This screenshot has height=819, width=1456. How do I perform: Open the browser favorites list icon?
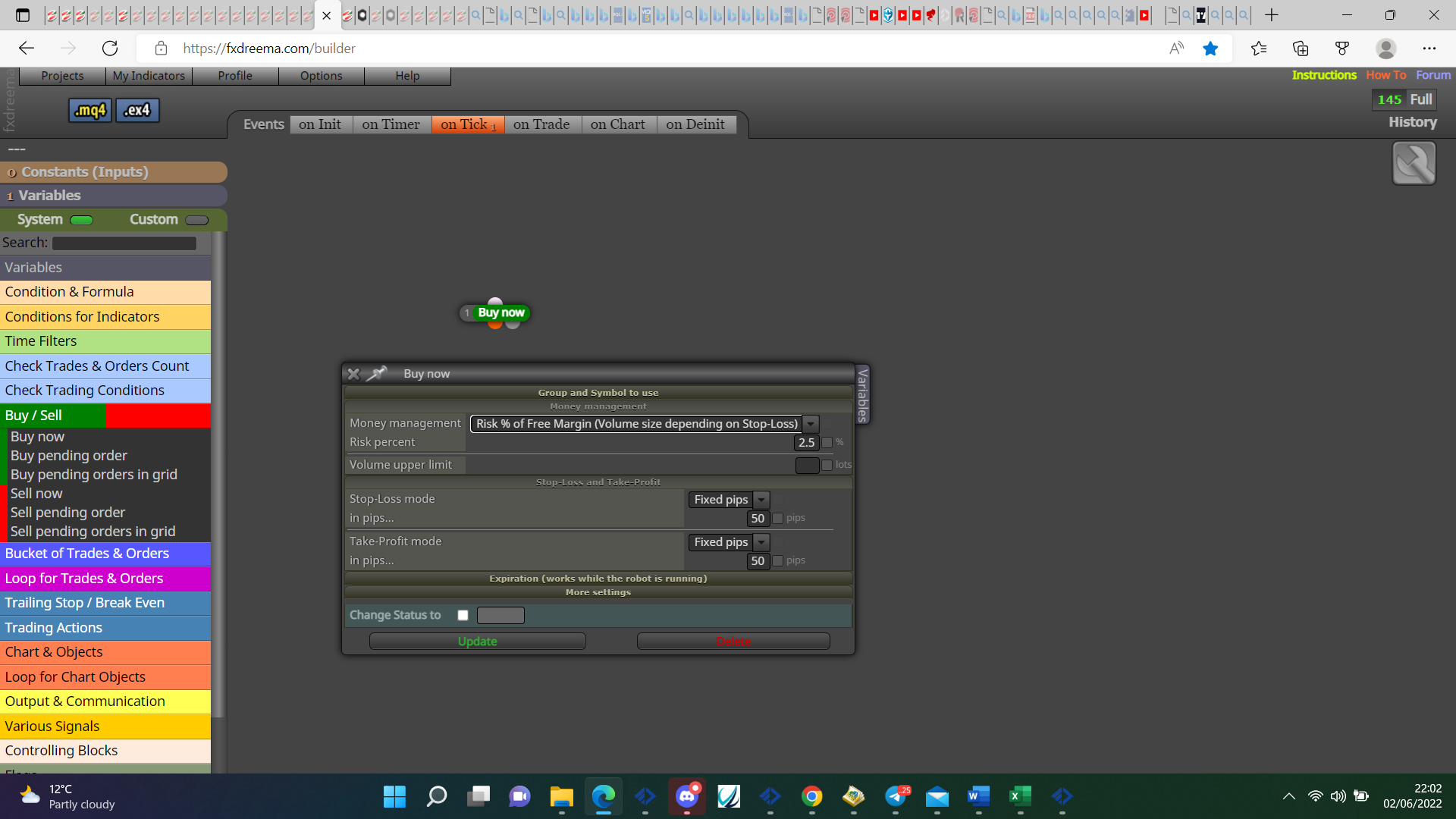1259,49
